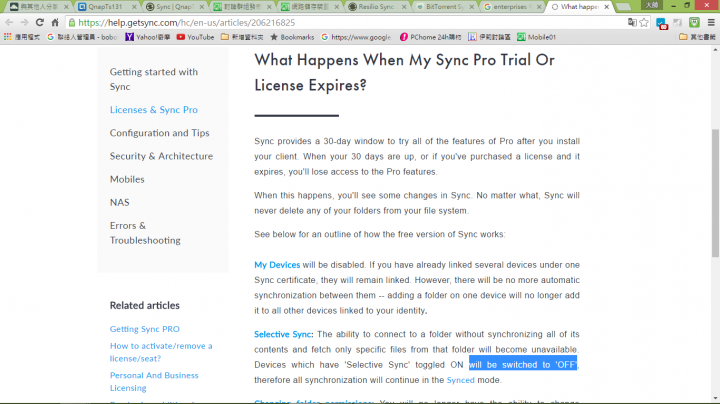Open How to activate/remove a license/seat article

point(161,352)
